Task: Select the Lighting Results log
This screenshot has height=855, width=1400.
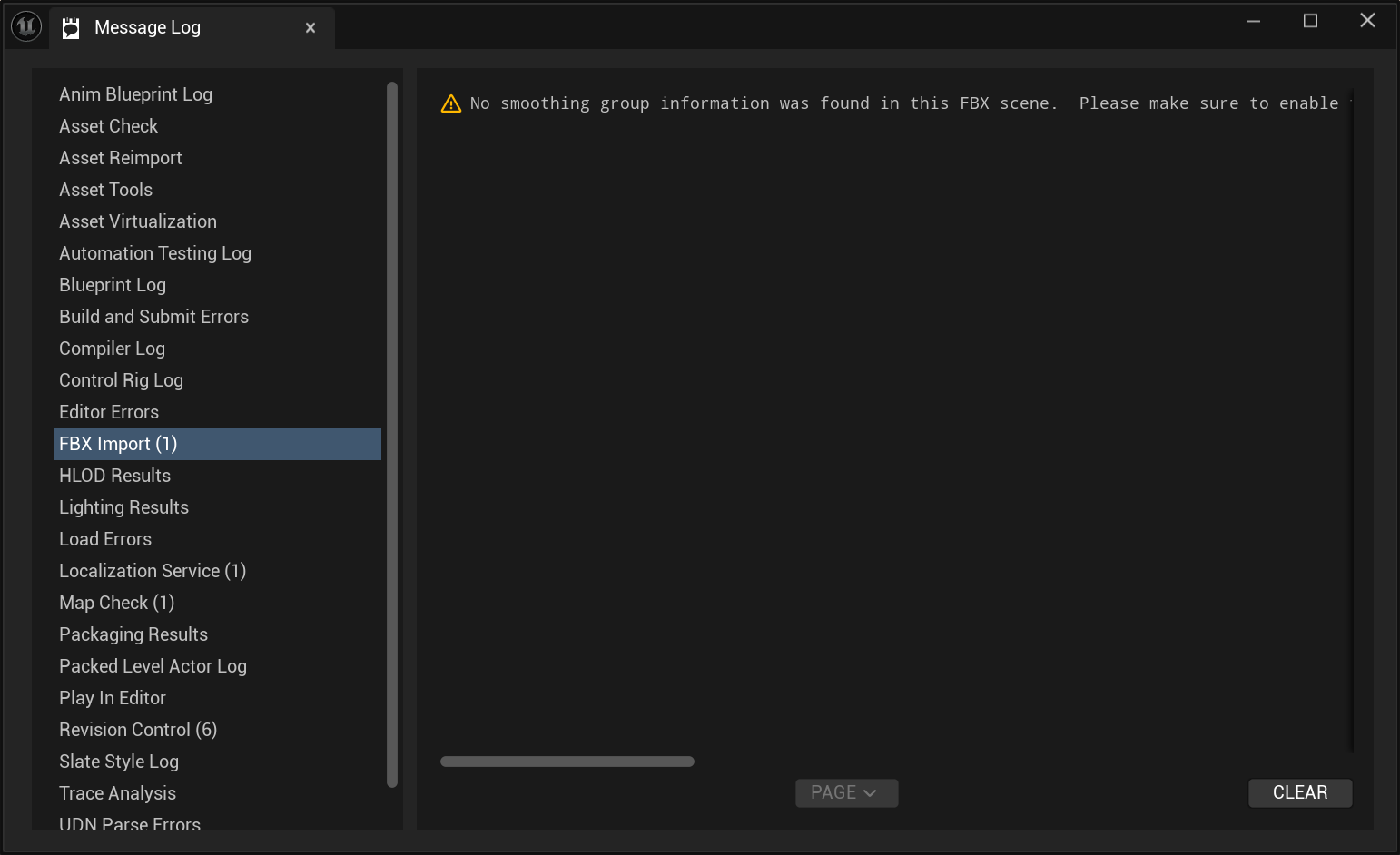Action: [123, 506]
